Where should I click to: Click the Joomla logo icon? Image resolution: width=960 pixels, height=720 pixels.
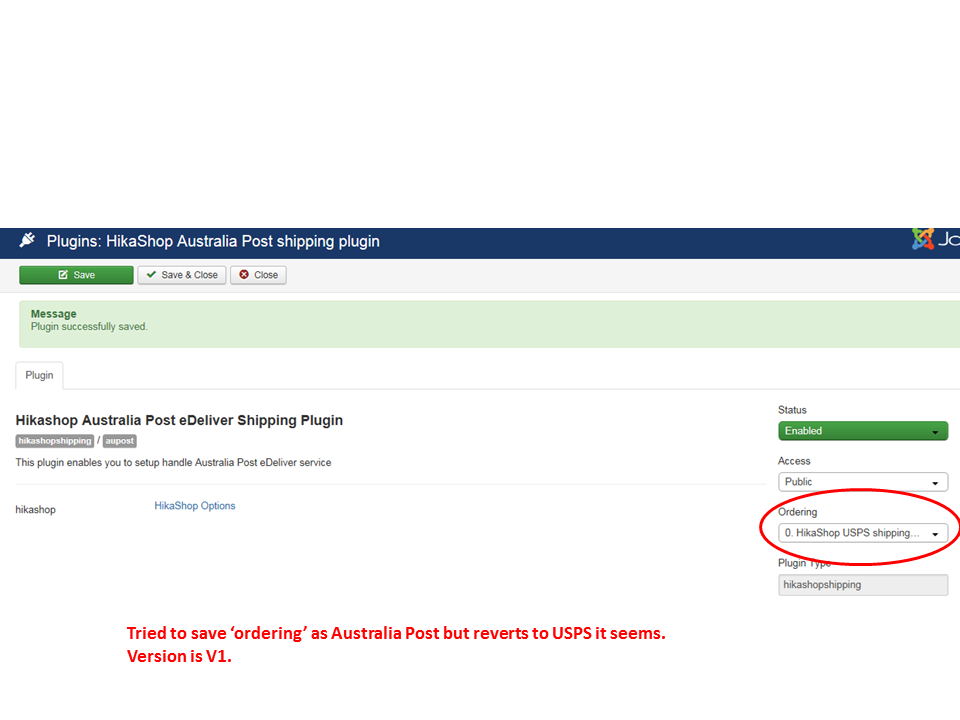pyautogui.click(x=923, y=239)
